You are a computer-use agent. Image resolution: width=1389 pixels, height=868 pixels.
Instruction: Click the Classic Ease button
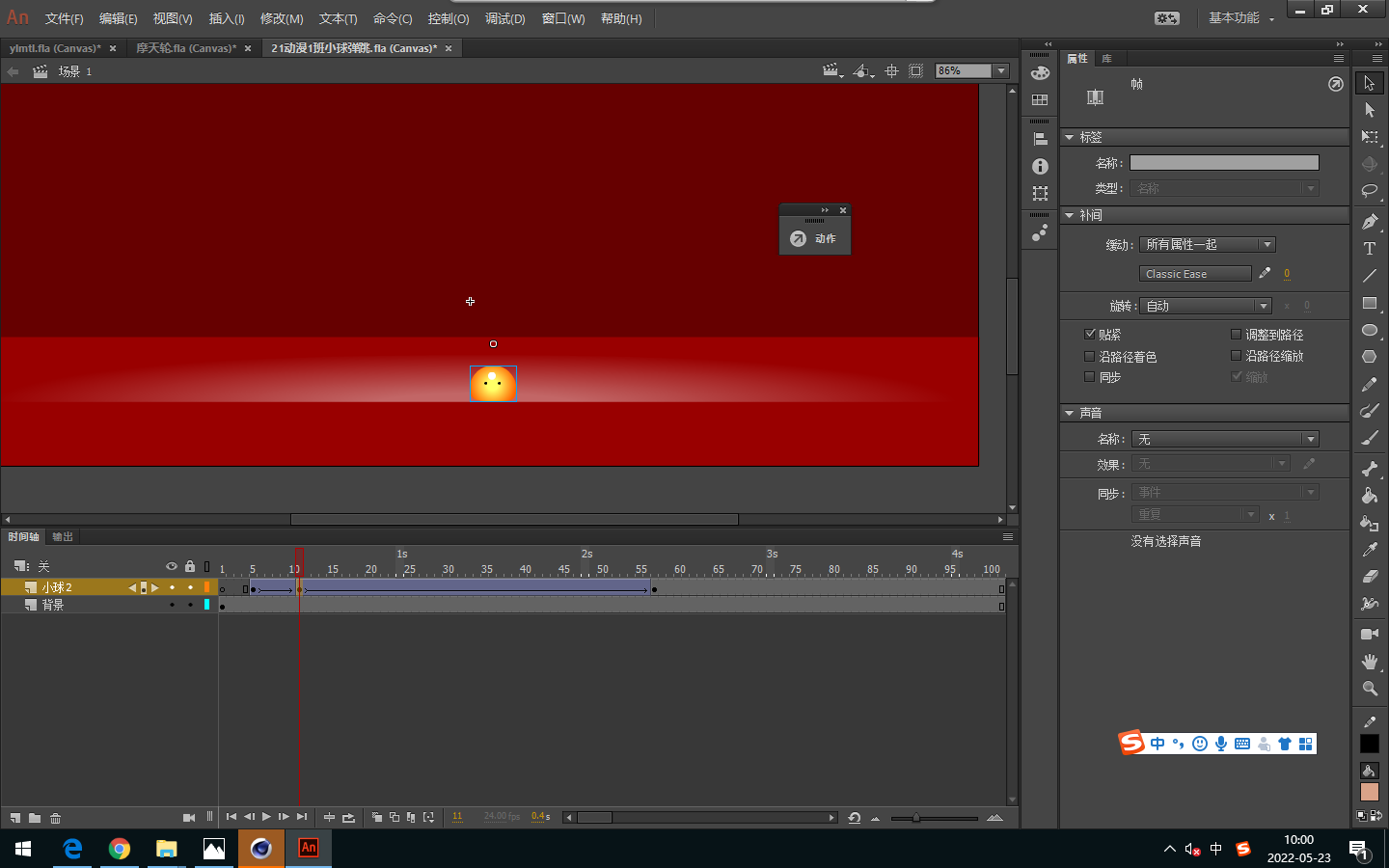pyautogui.click(x=1194, y=274)
